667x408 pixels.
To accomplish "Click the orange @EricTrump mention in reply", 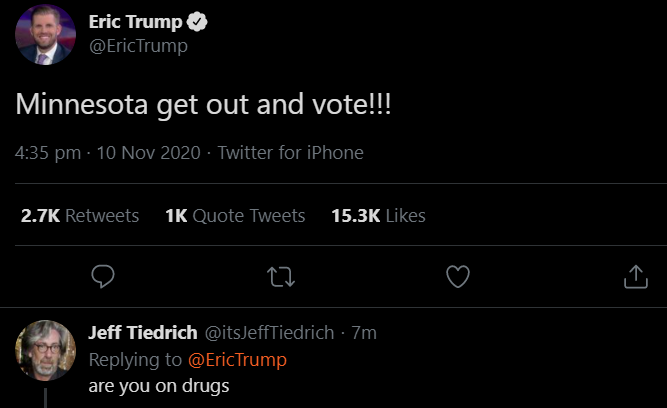I will pyautogui.click(x=237, y=359).
